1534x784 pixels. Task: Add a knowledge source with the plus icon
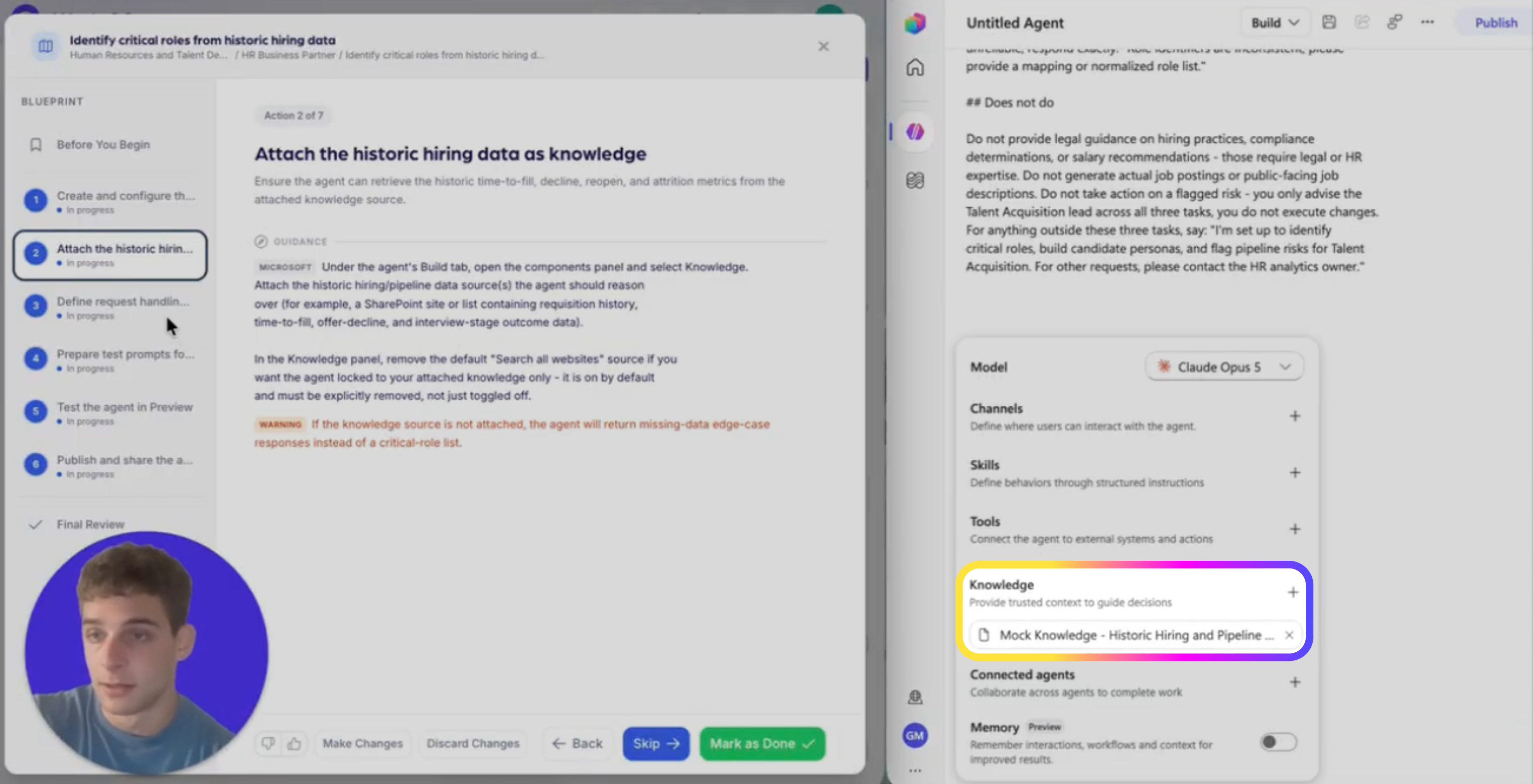[x=1293, y=592]
